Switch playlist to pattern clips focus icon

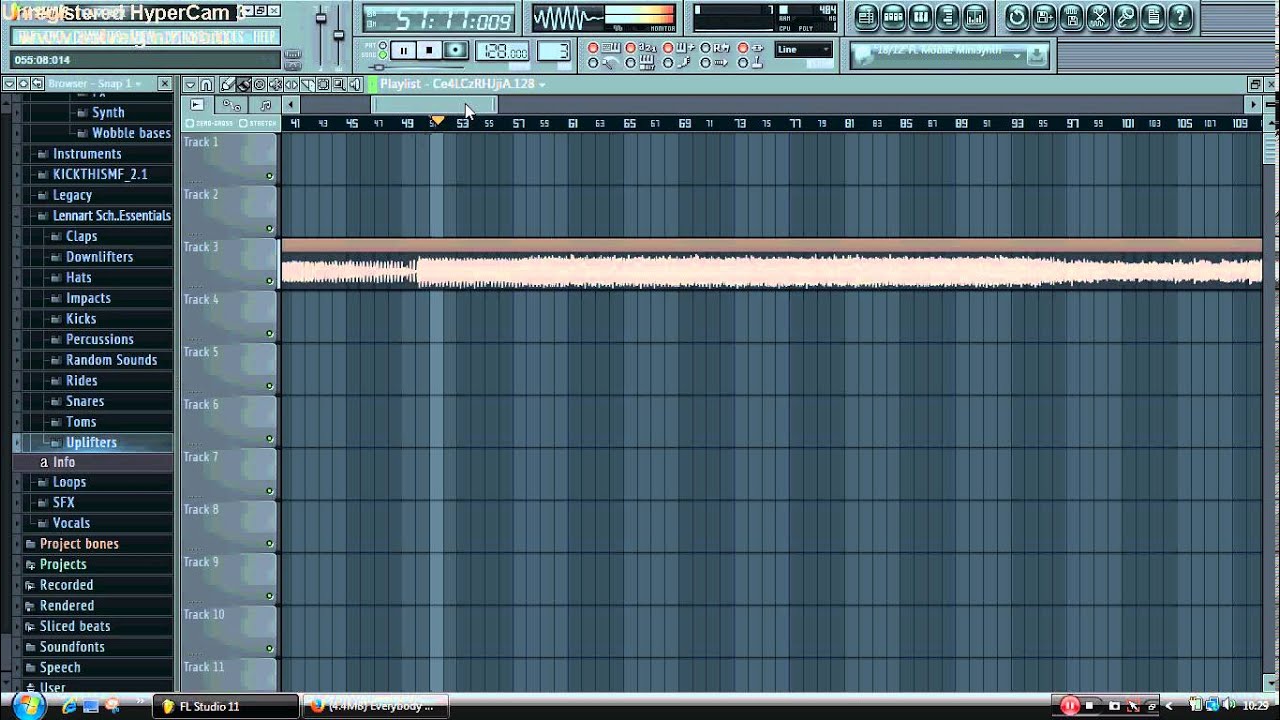tap(197, 105)
